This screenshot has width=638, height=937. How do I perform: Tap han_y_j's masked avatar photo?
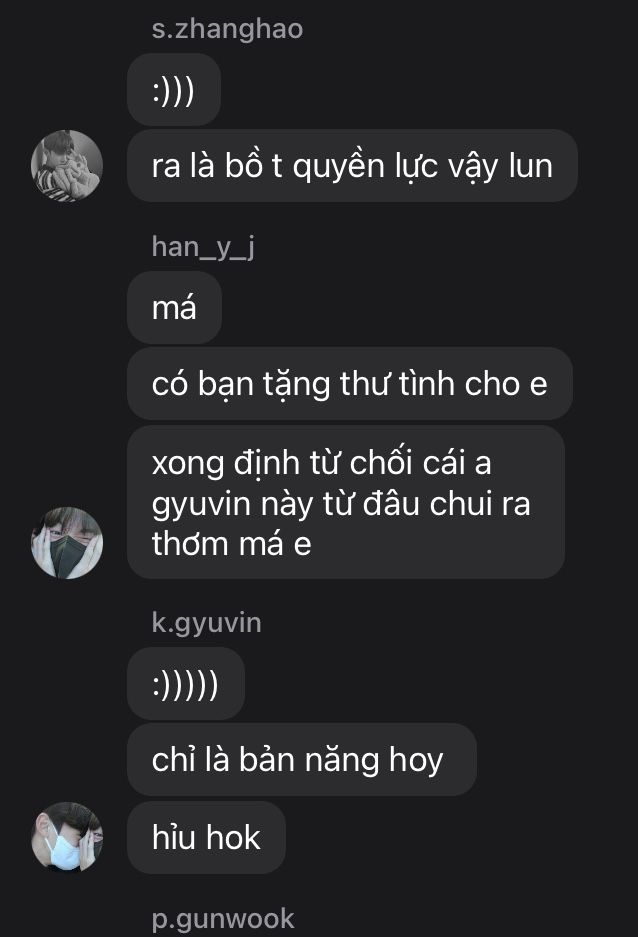coord(67,543)
